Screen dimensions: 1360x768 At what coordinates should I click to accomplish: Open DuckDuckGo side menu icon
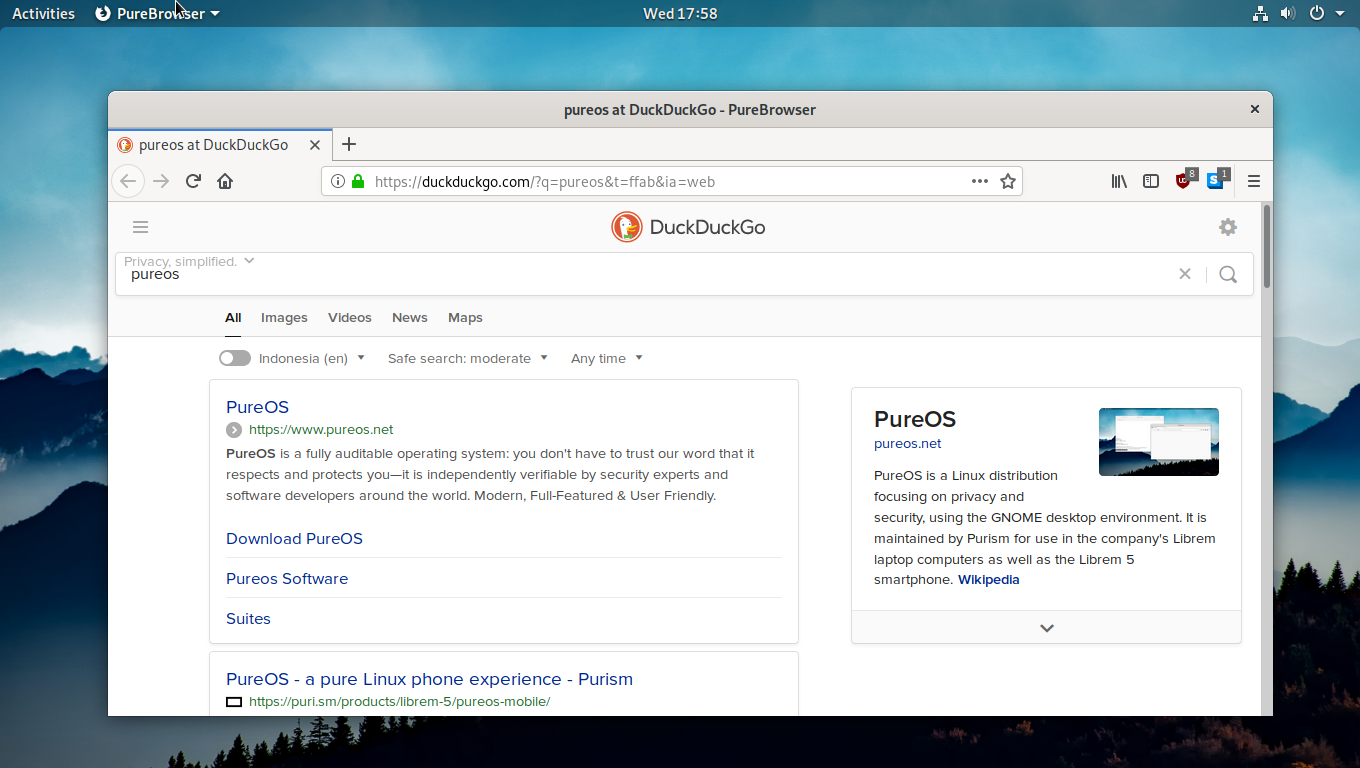(141, 227)
